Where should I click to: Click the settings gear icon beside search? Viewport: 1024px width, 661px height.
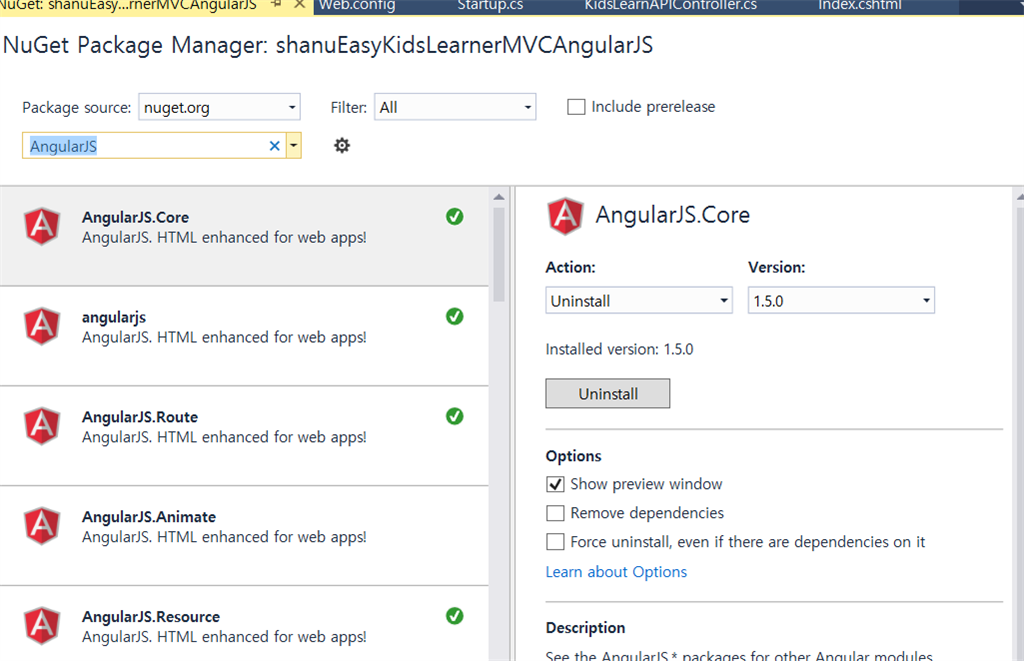point(342,146)
